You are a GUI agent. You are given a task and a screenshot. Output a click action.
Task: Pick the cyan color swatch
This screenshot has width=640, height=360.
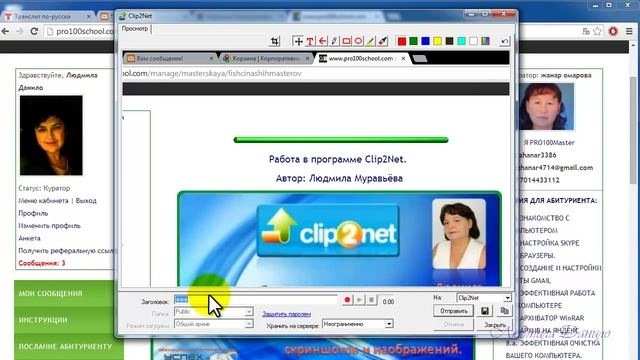point(461,41)
